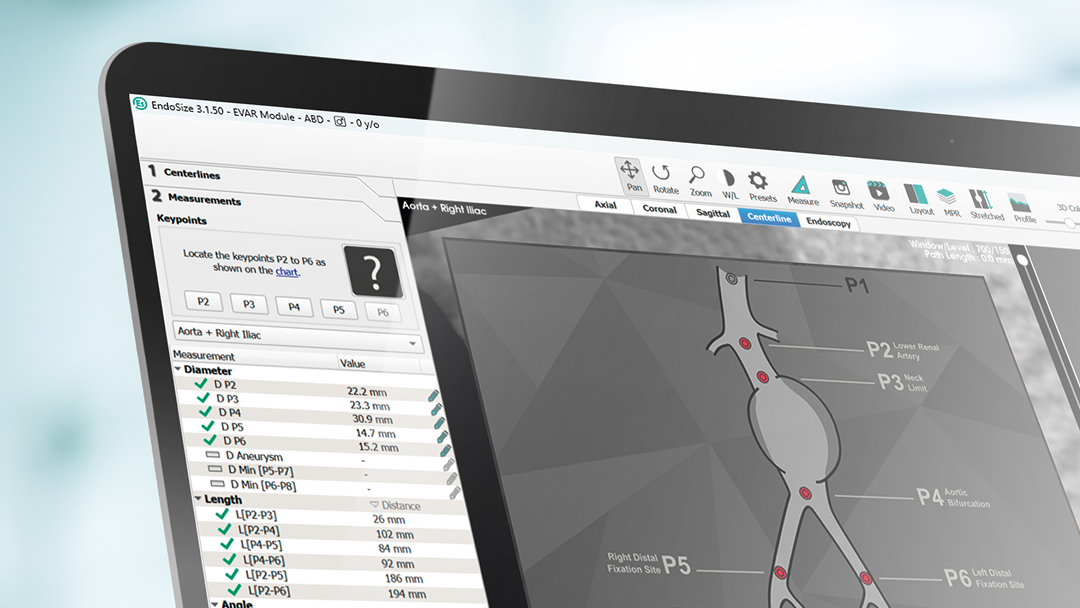Switch to the Endoscopy tab
1080x608 pixels.
tap(828, 222)
